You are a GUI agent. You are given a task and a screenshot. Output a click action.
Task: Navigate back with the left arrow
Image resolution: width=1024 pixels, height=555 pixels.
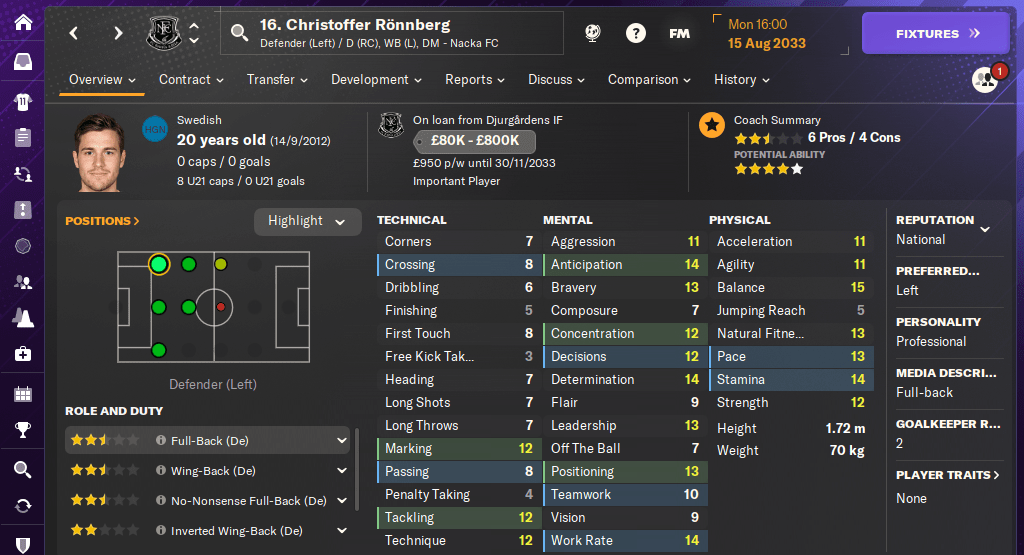[x=74, y=33]
